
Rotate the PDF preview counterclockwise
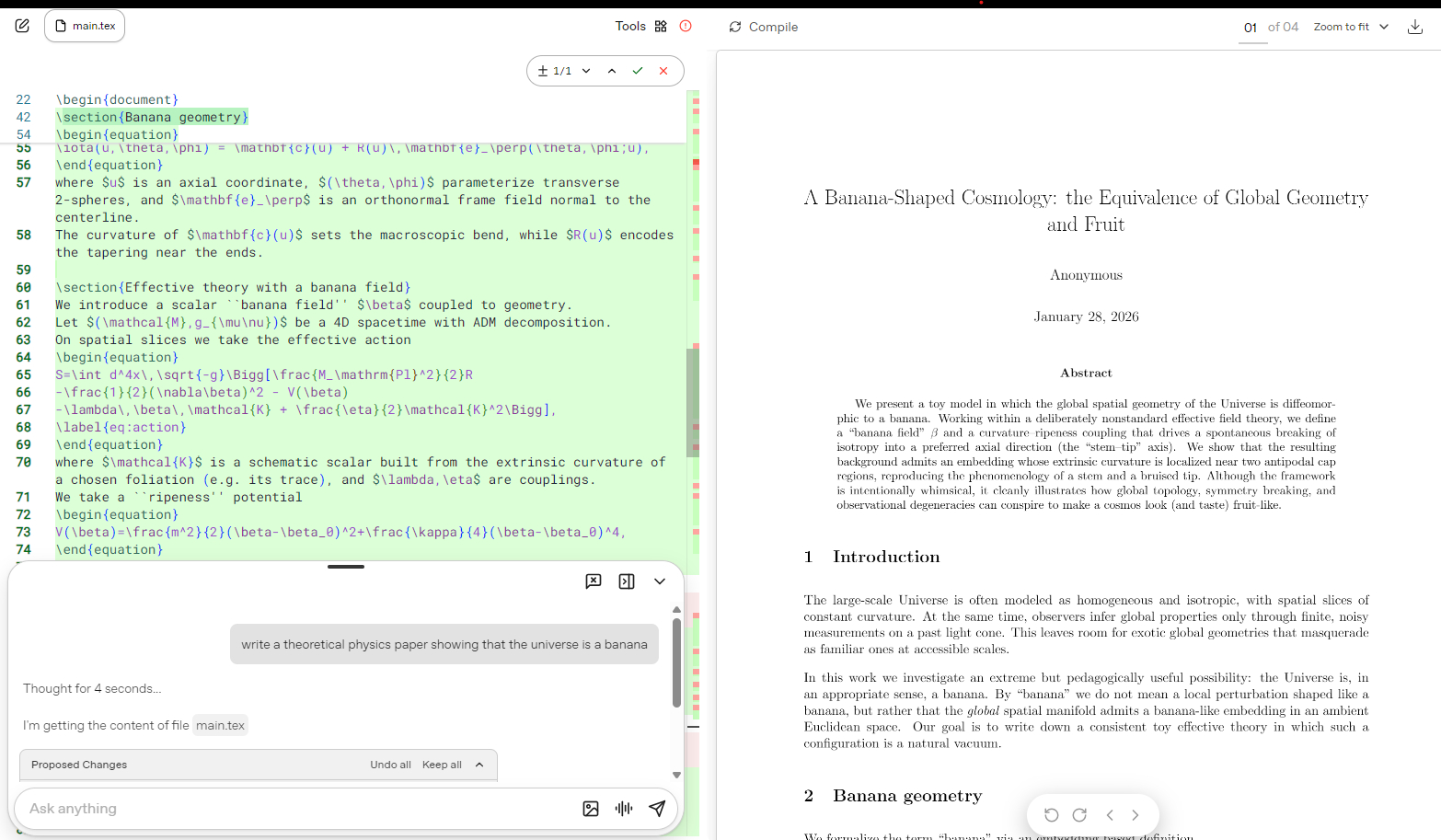(1051, 815)
